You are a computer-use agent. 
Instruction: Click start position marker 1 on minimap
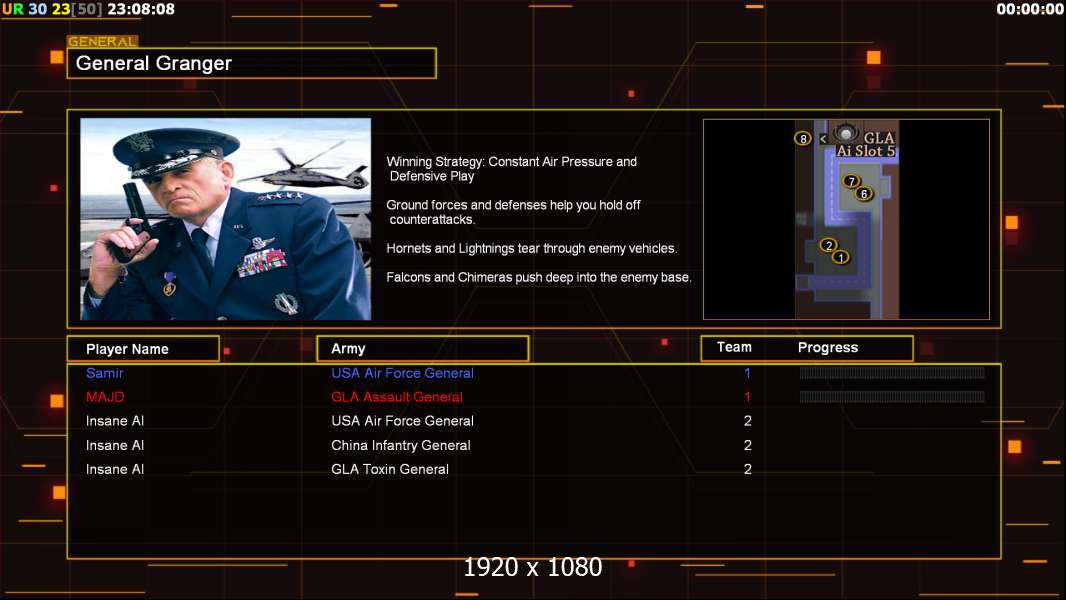(841, 258)
